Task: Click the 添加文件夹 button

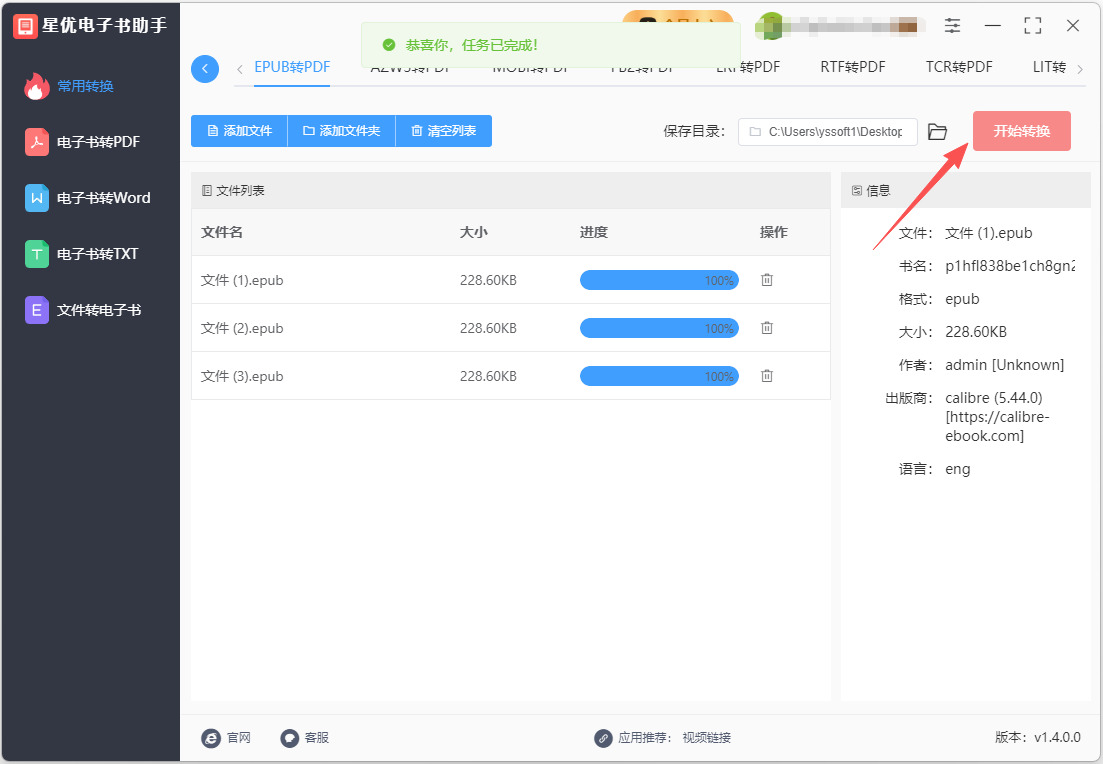Action: [342, 131]
